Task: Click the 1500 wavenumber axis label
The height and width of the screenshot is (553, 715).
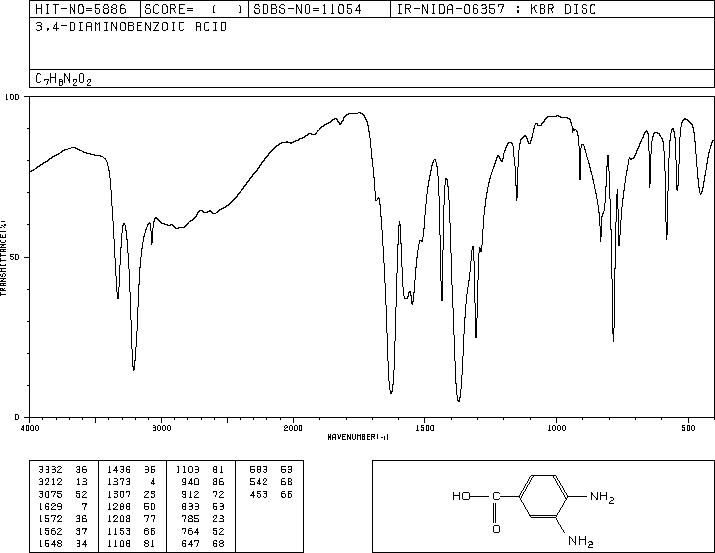Action: [425, 428]
